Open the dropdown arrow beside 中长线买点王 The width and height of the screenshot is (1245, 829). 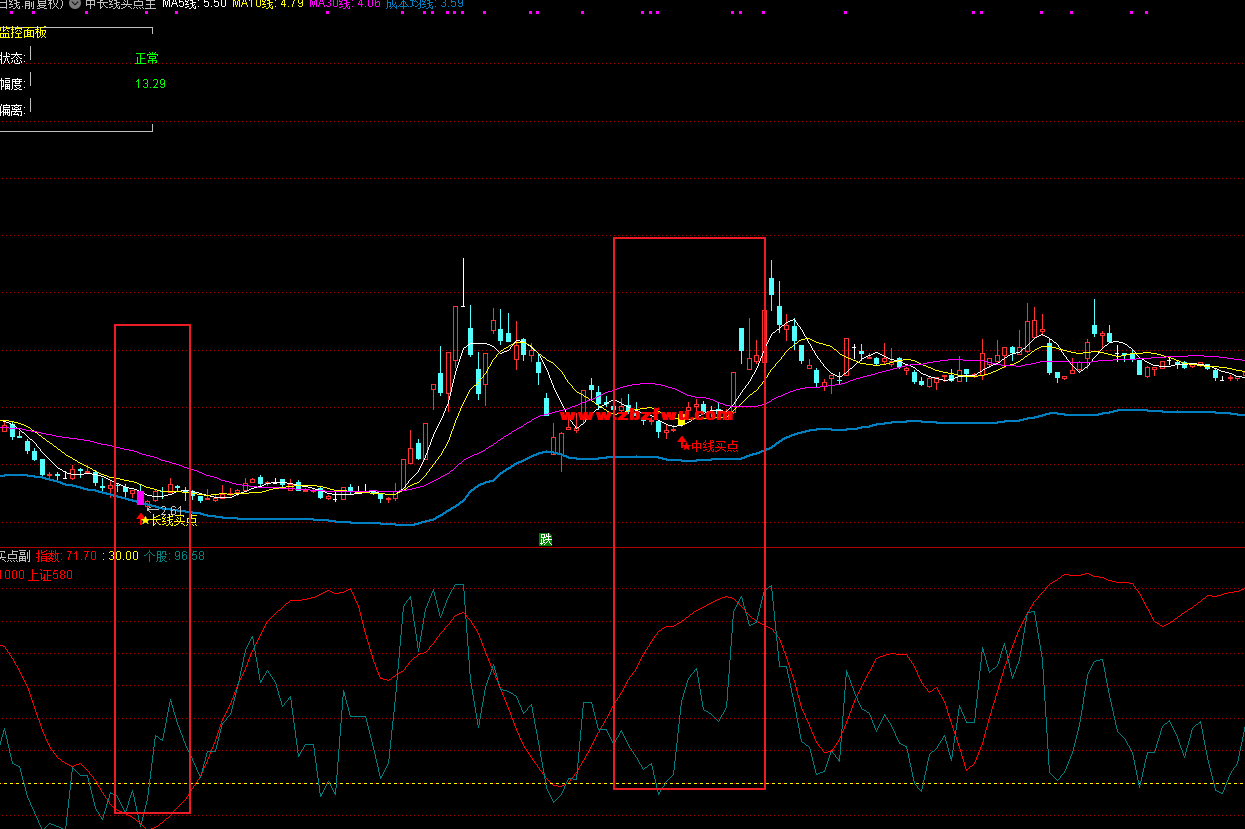click(75, 4)
